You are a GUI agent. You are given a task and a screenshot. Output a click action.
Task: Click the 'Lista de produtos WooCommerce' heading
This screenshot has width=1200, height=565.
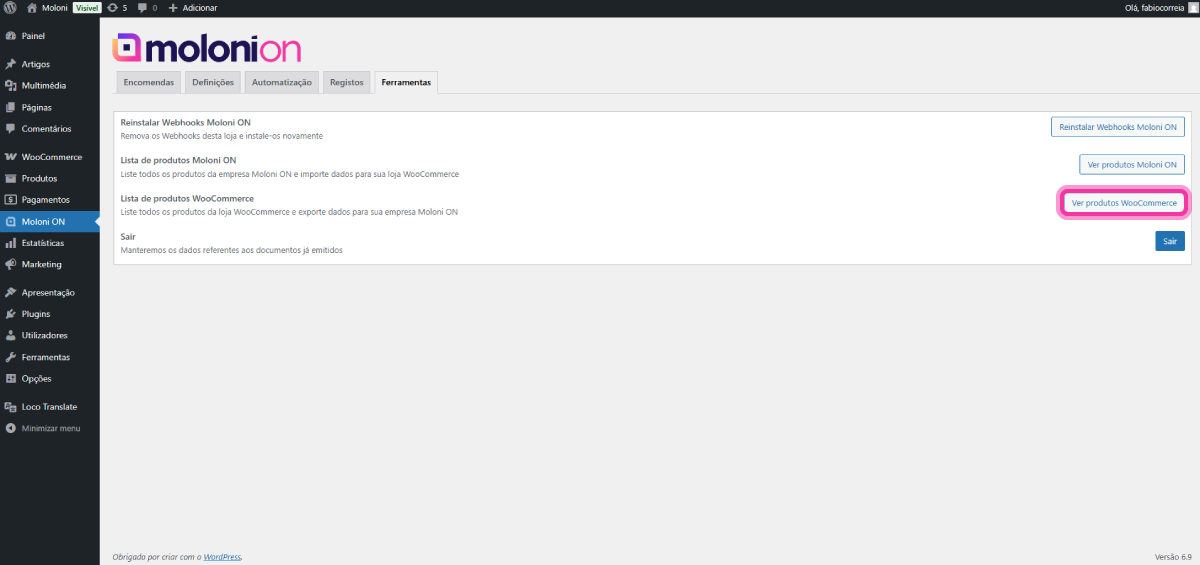(x=187, y=199)
